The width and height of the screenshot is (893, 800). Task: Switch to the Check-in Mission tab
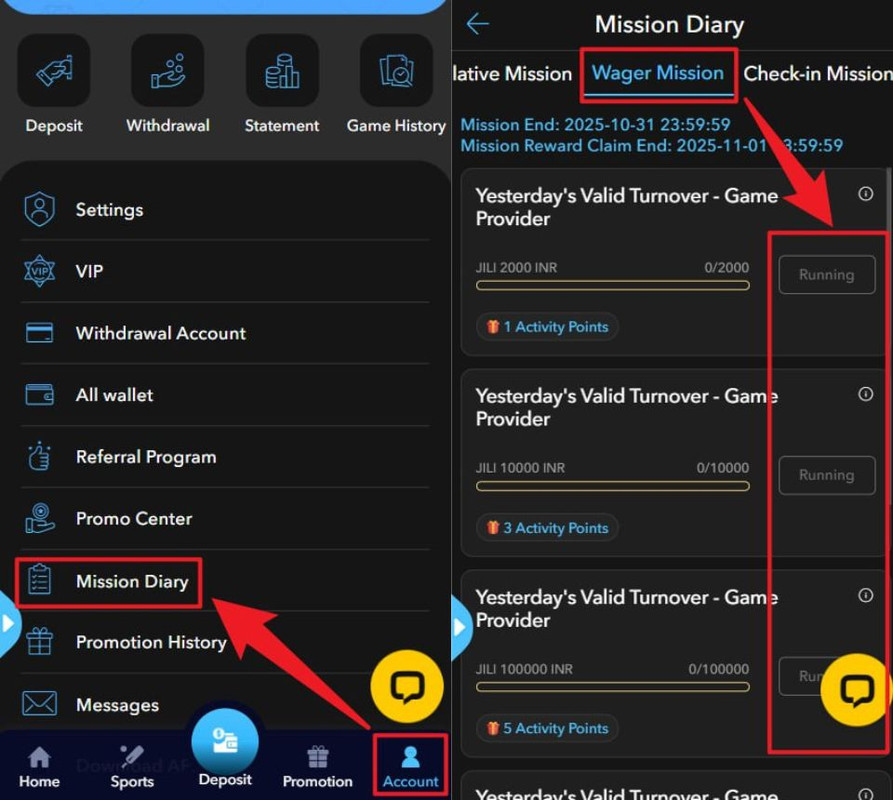coord(817,74)
